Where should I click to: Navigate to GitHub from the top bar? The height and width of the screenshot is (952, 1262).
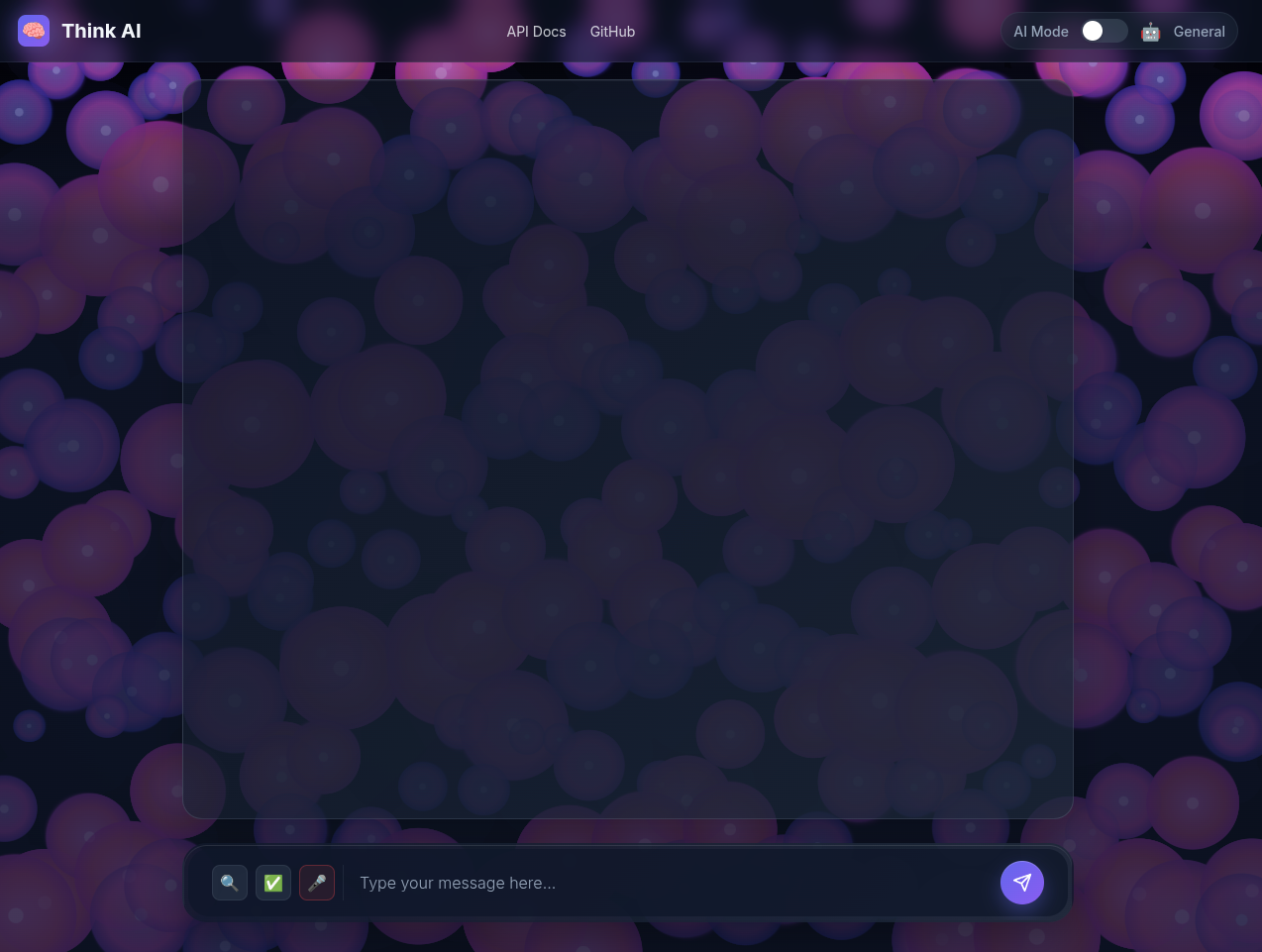pyautogui.click(x=612, y=31)
